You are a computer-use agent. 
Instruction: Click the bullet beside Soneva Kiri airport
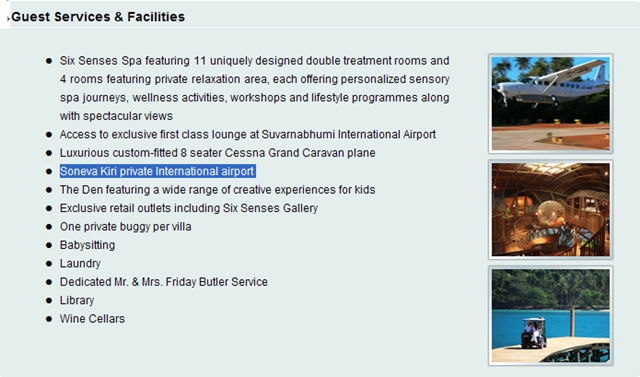(49, 171)
